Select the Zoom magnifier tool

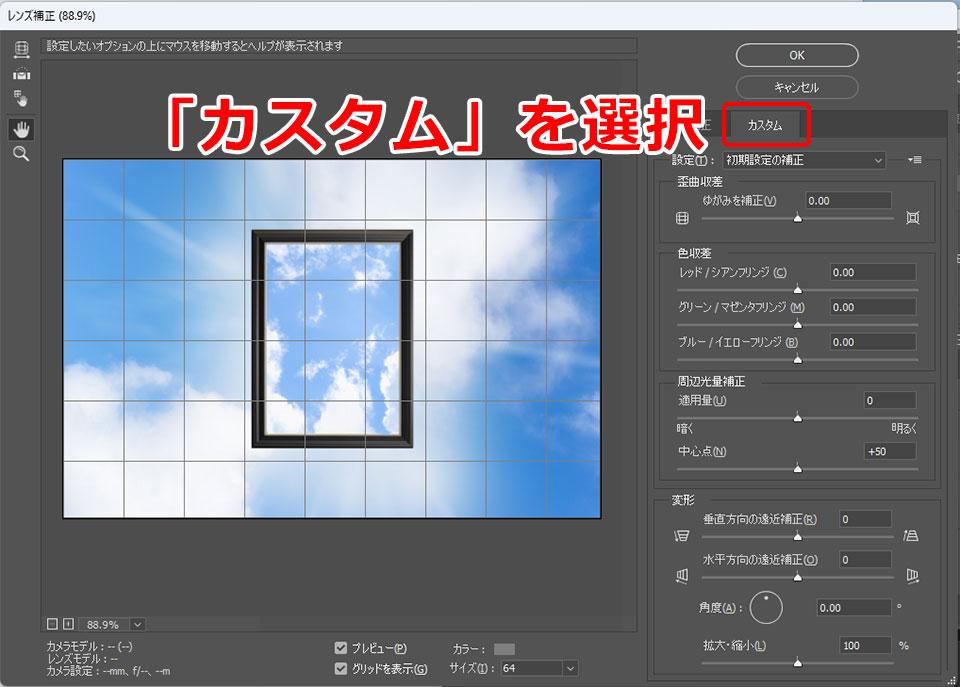click(x=21, y=154)
